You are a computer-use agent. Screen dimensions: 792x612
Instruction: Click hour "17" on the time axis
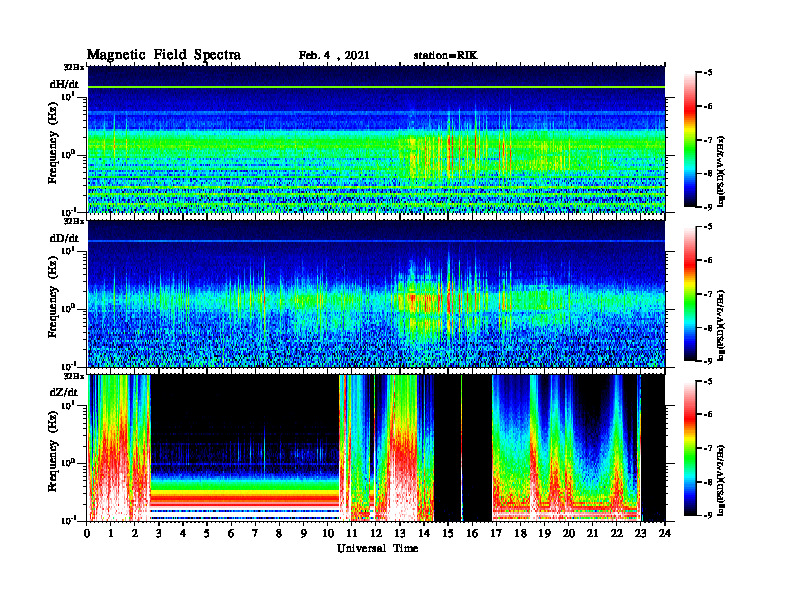496,533
